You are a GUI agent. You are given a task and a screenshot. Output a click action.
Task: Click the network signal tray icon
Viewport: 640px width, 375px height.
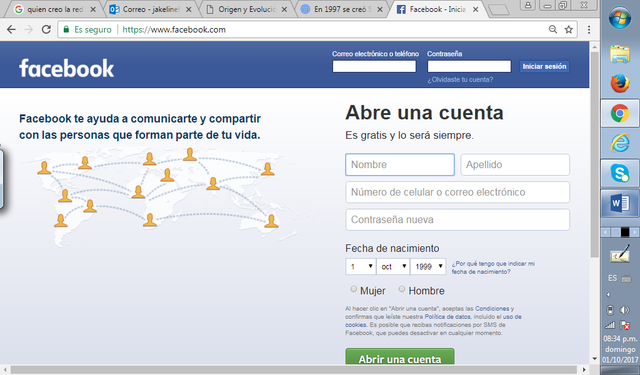point(610,325)
